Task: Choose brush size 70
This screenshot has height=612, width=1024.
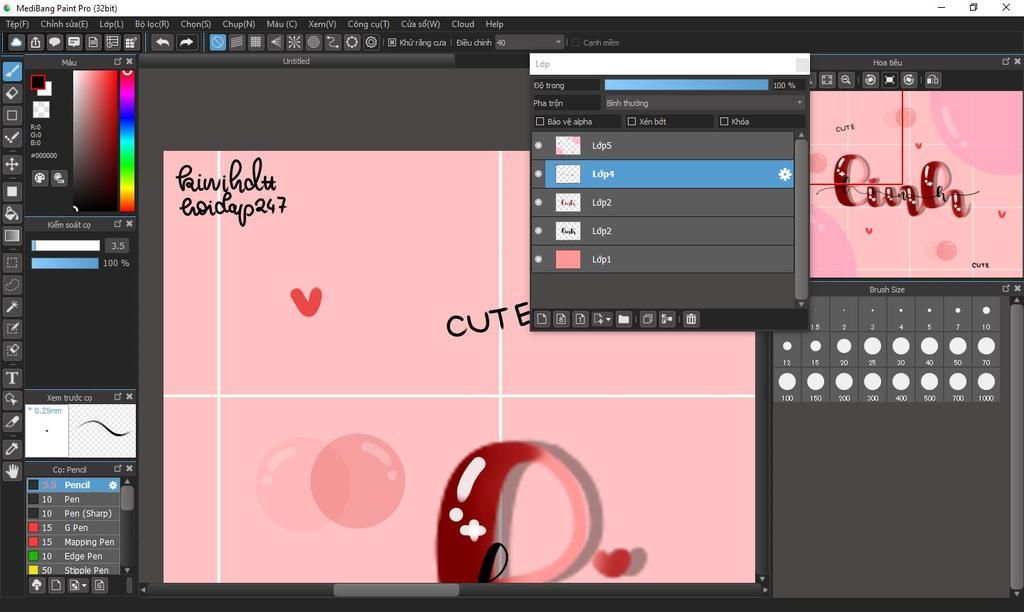Action: coord(986,349)
